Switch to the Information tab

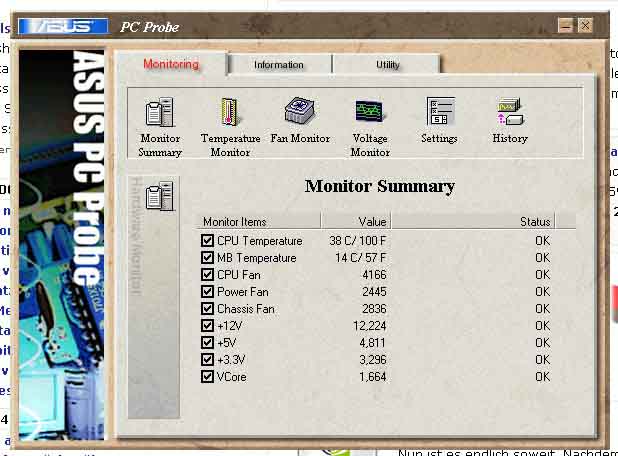[279, 65]
